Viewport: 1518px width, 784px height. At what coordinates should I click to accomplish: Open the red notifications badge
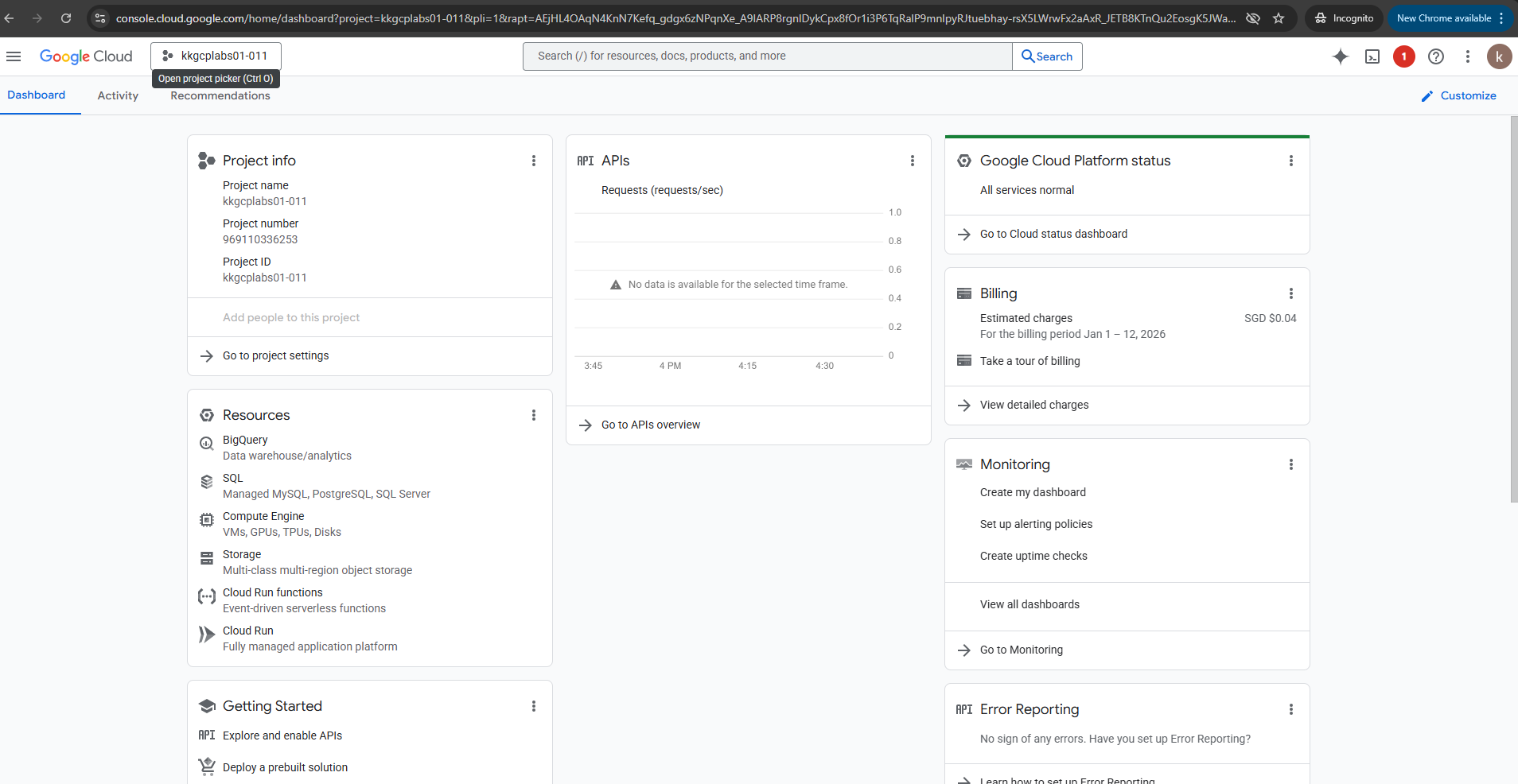[x=1404, y=56]
